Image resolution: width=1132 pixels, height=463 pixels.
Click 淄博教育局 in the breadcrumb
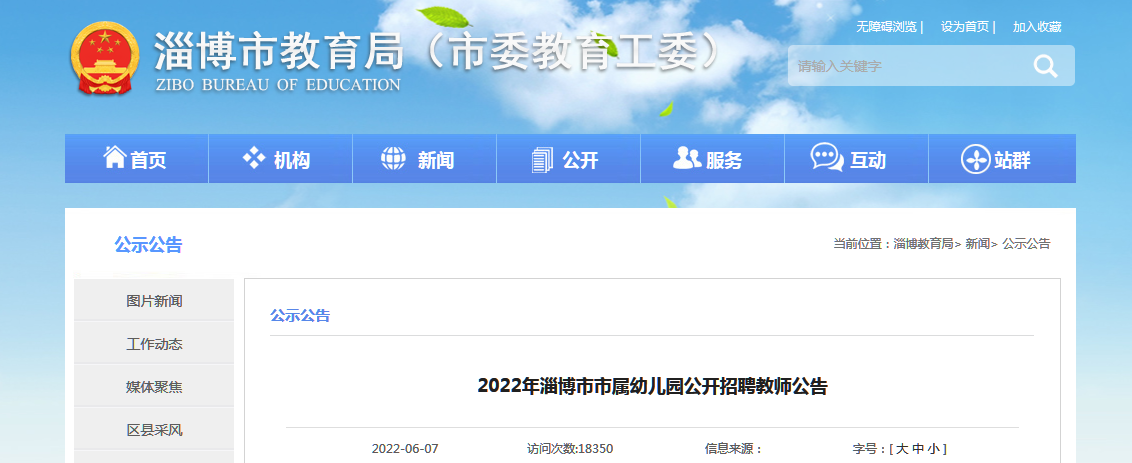[x=923, y=244]
